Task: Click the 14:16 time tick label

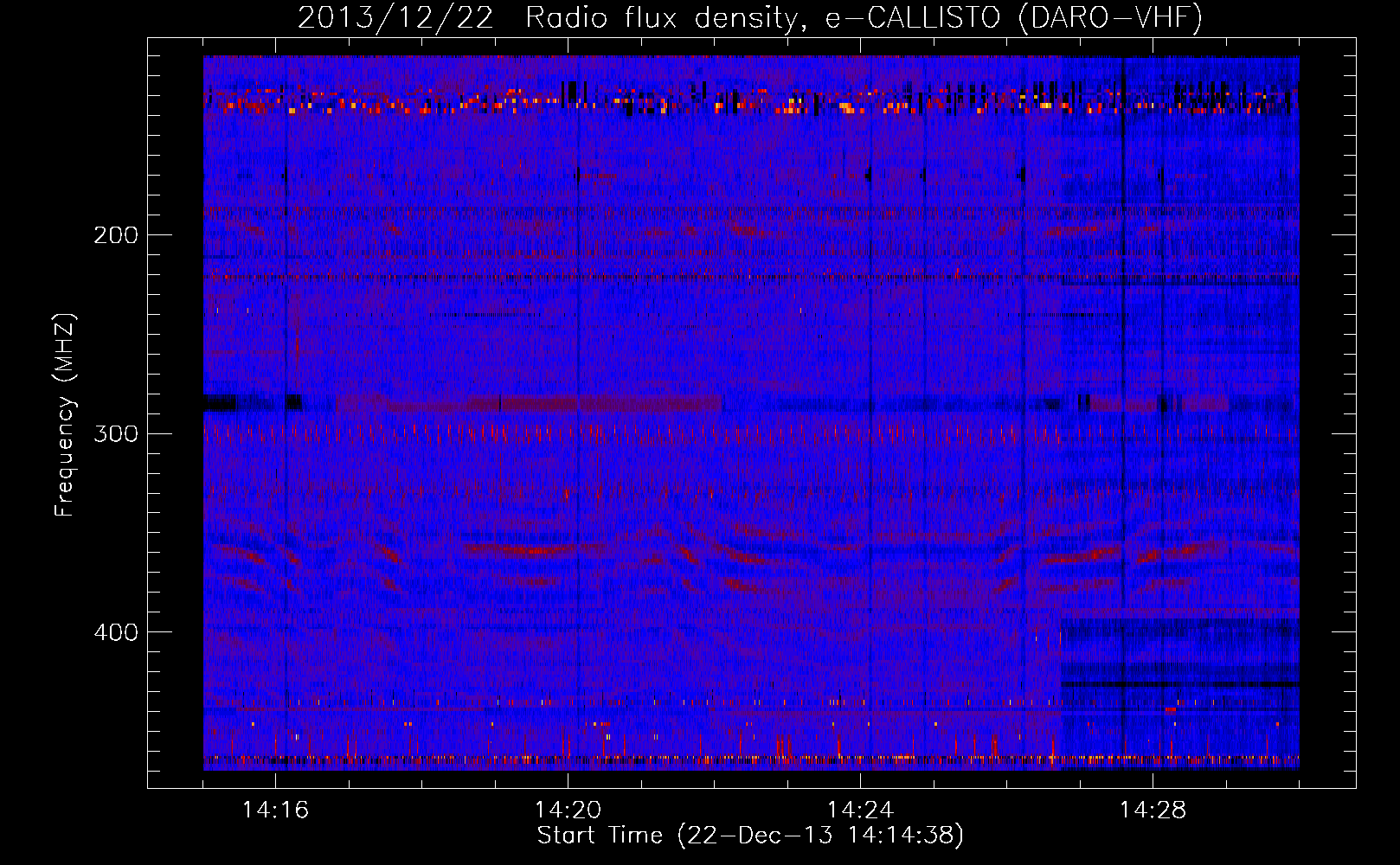Action: (x=275, y=811)
